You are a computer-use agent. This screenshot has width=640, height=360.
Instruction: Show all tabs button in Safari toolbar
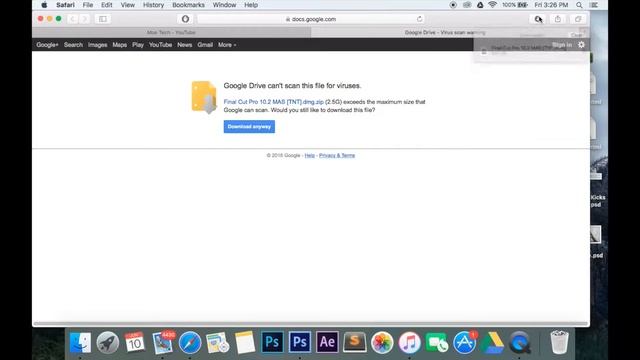[x=578, y=19]
